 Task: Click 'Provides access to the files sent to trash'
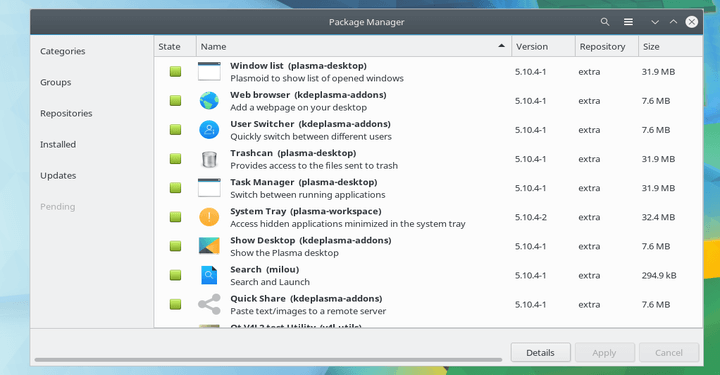[314, 166]
